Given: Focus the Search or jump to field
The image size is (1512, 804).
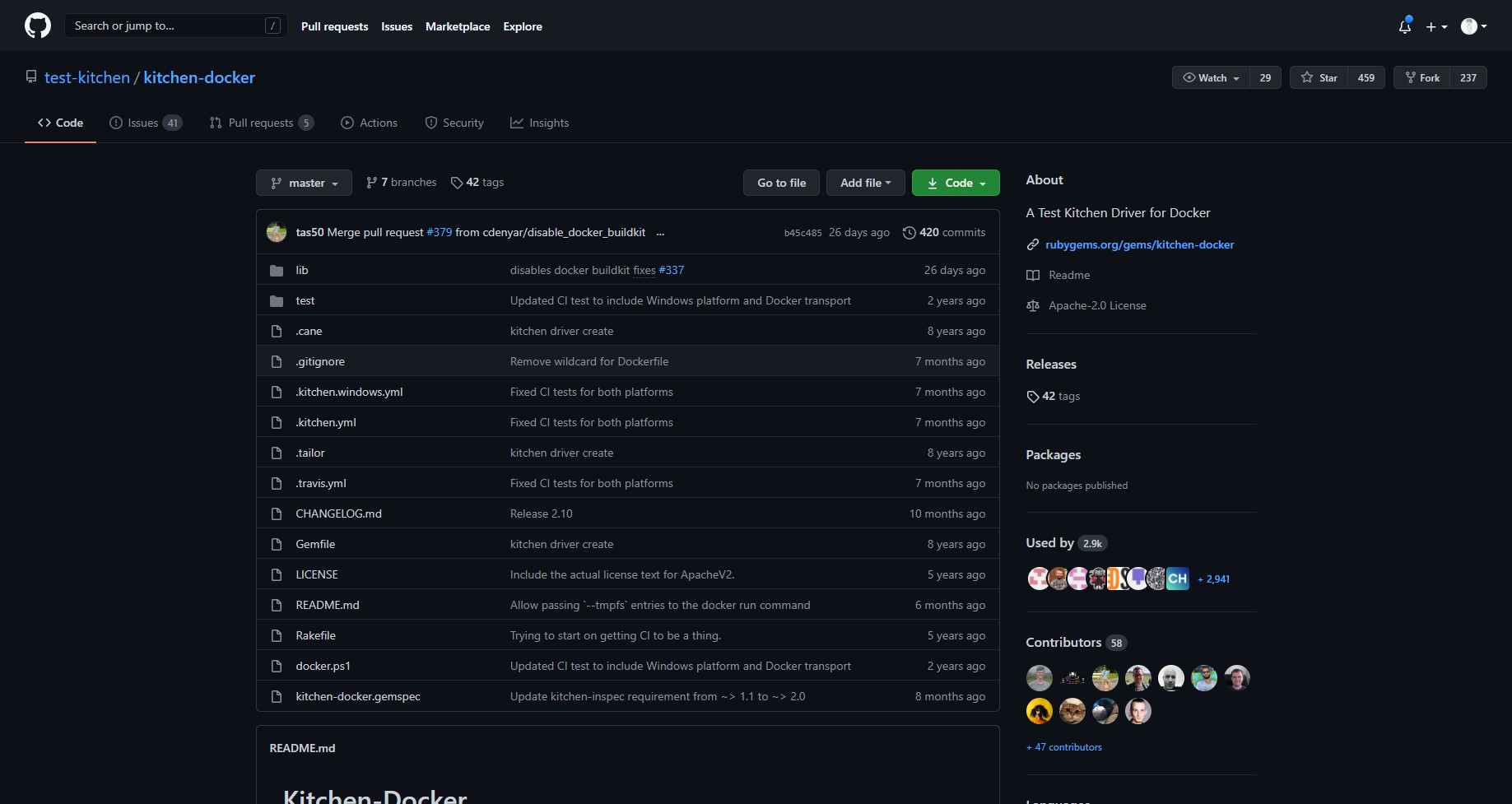Looking at the screenshot, I should pos(175,26).
